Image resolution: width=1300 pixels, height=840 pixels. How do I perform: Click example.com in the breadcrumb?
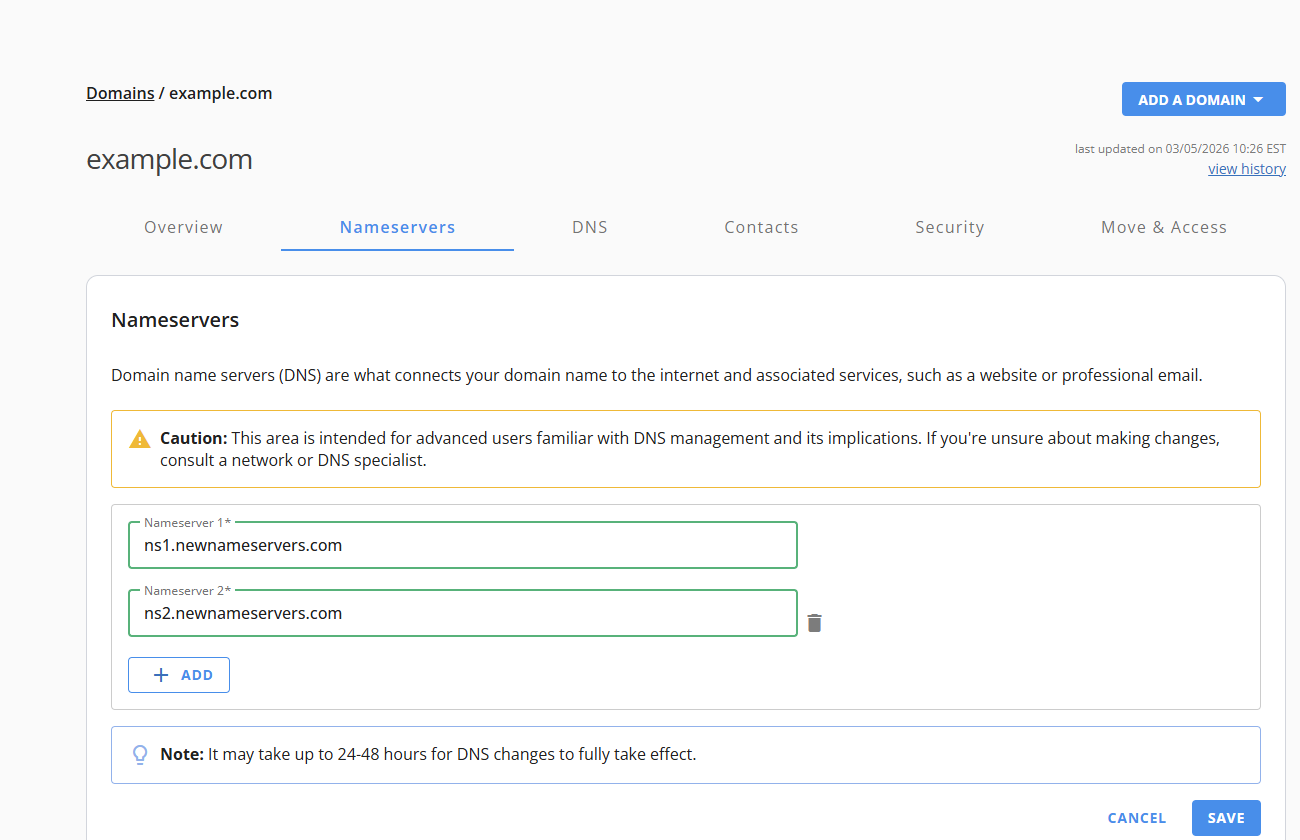point(220,93)
